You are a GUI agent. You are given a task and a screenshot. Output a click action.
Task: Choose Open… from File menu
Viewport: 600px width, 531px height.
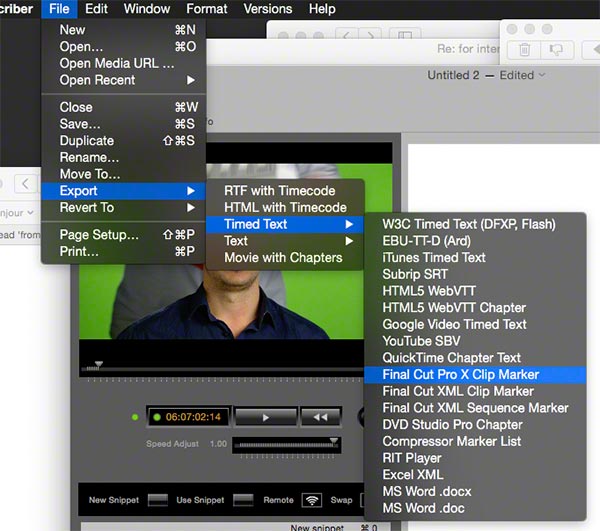pyautogui.click(x=124, y=47)
